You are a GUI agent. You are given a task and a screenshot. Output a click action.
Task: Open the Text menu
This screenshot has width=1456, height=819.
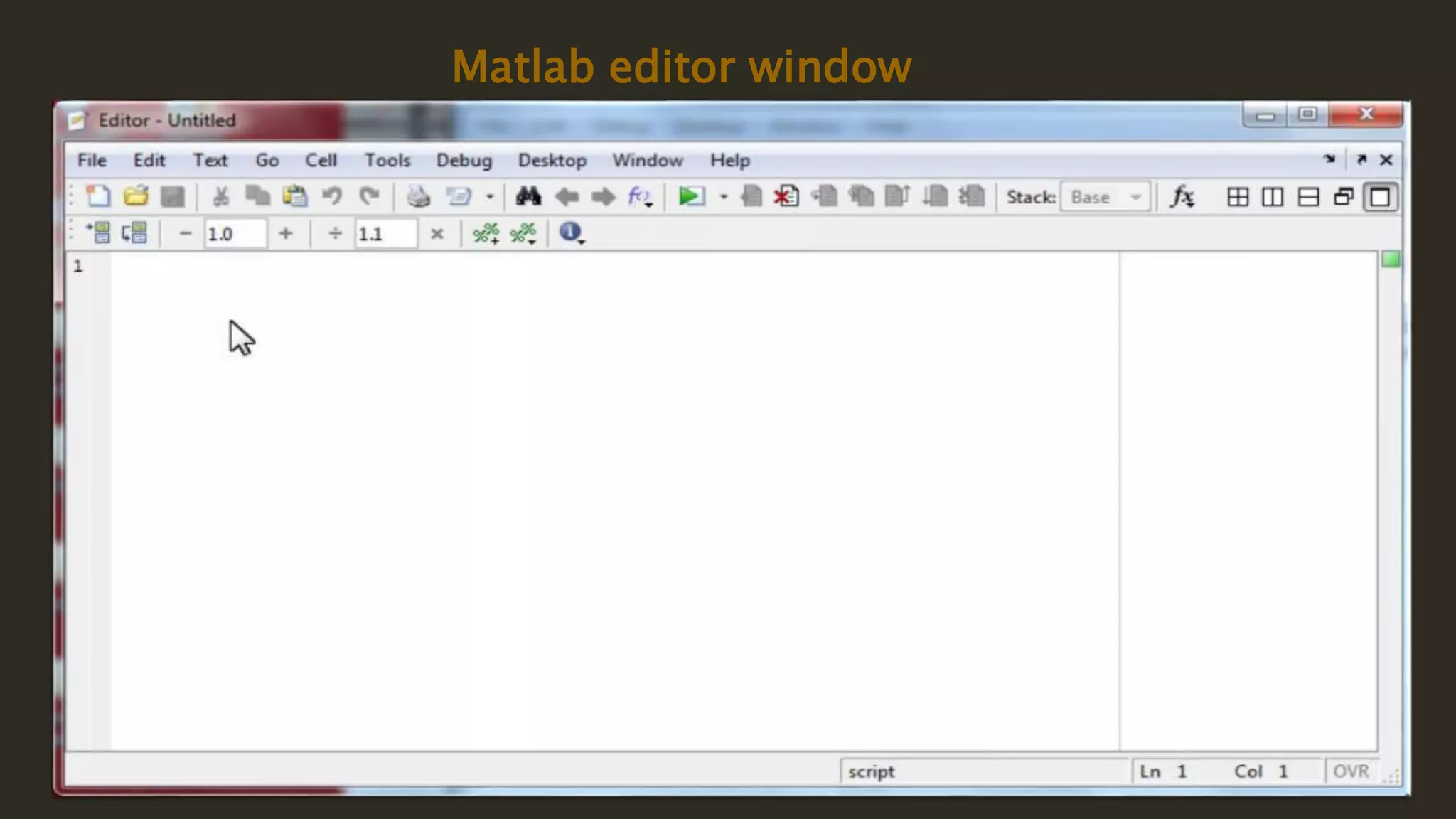point(210,161)
